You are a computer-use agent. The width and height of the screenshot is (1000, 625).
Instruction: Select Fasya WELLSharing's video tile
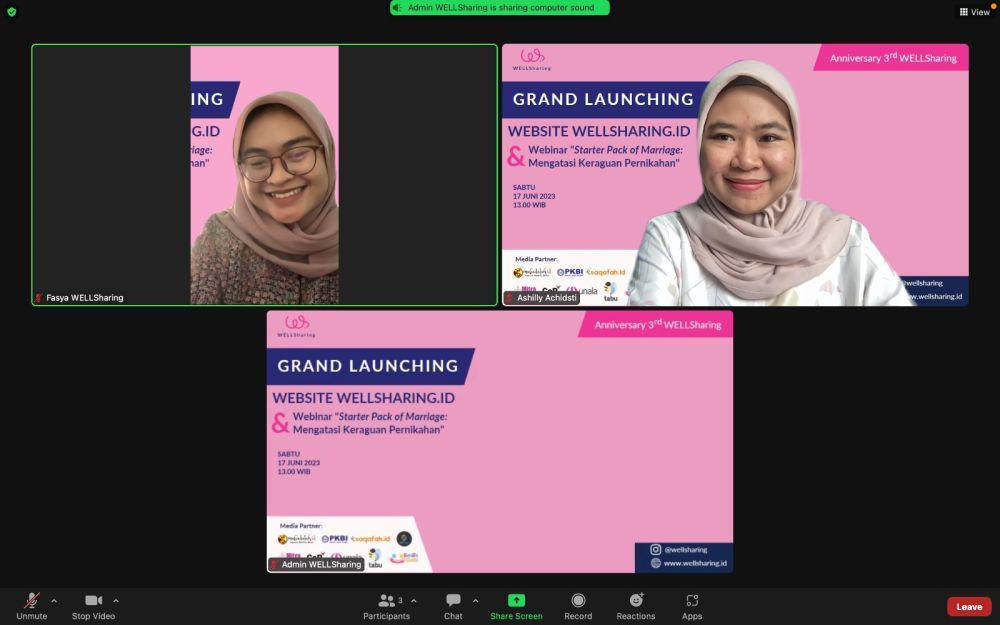pos(265,175)
